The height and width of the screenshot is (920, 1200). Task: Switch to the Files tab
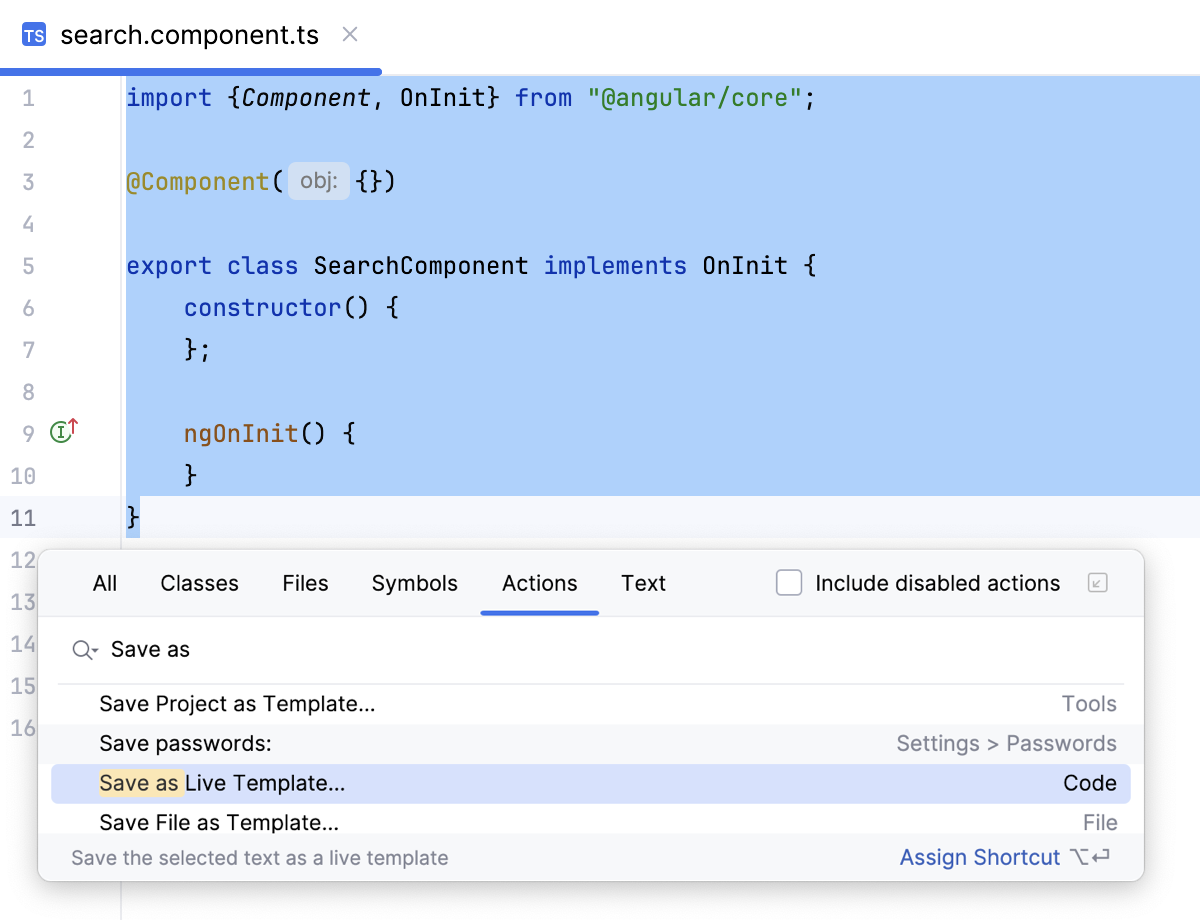click(305, 583)
